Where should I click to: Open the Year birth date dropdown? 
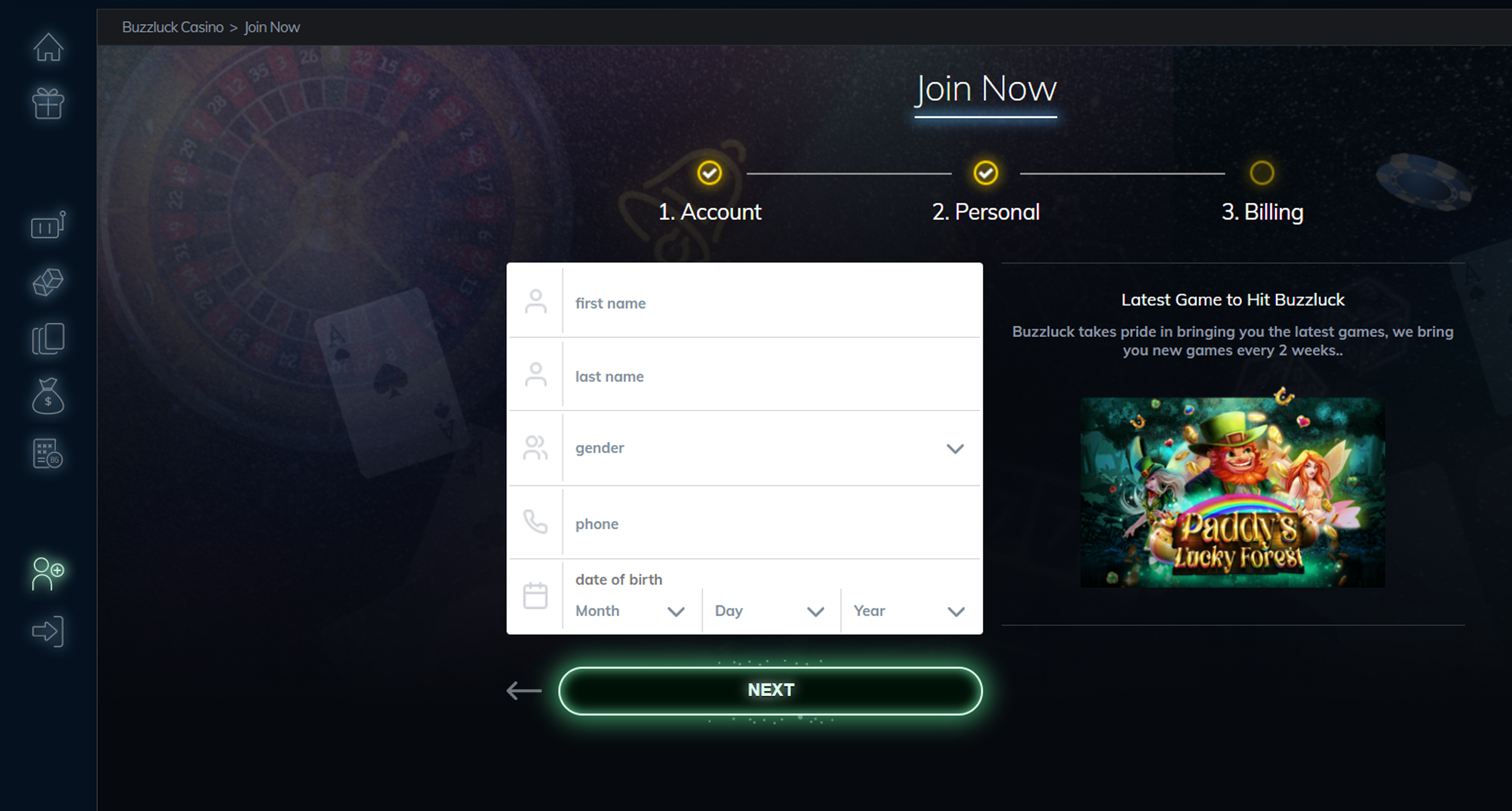(909, 611)
